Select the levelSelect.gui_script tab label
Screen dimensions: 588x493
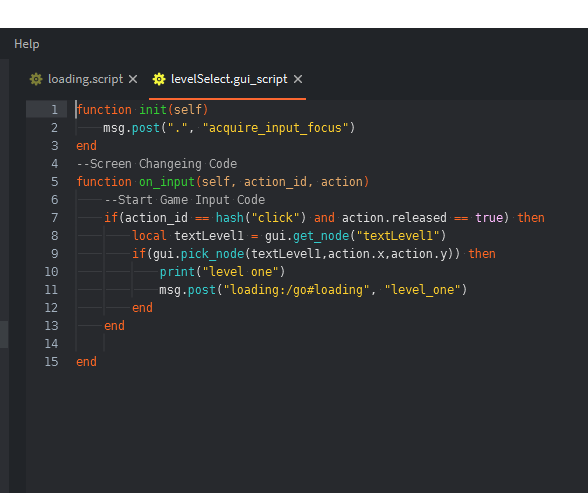tap(229, 79)
